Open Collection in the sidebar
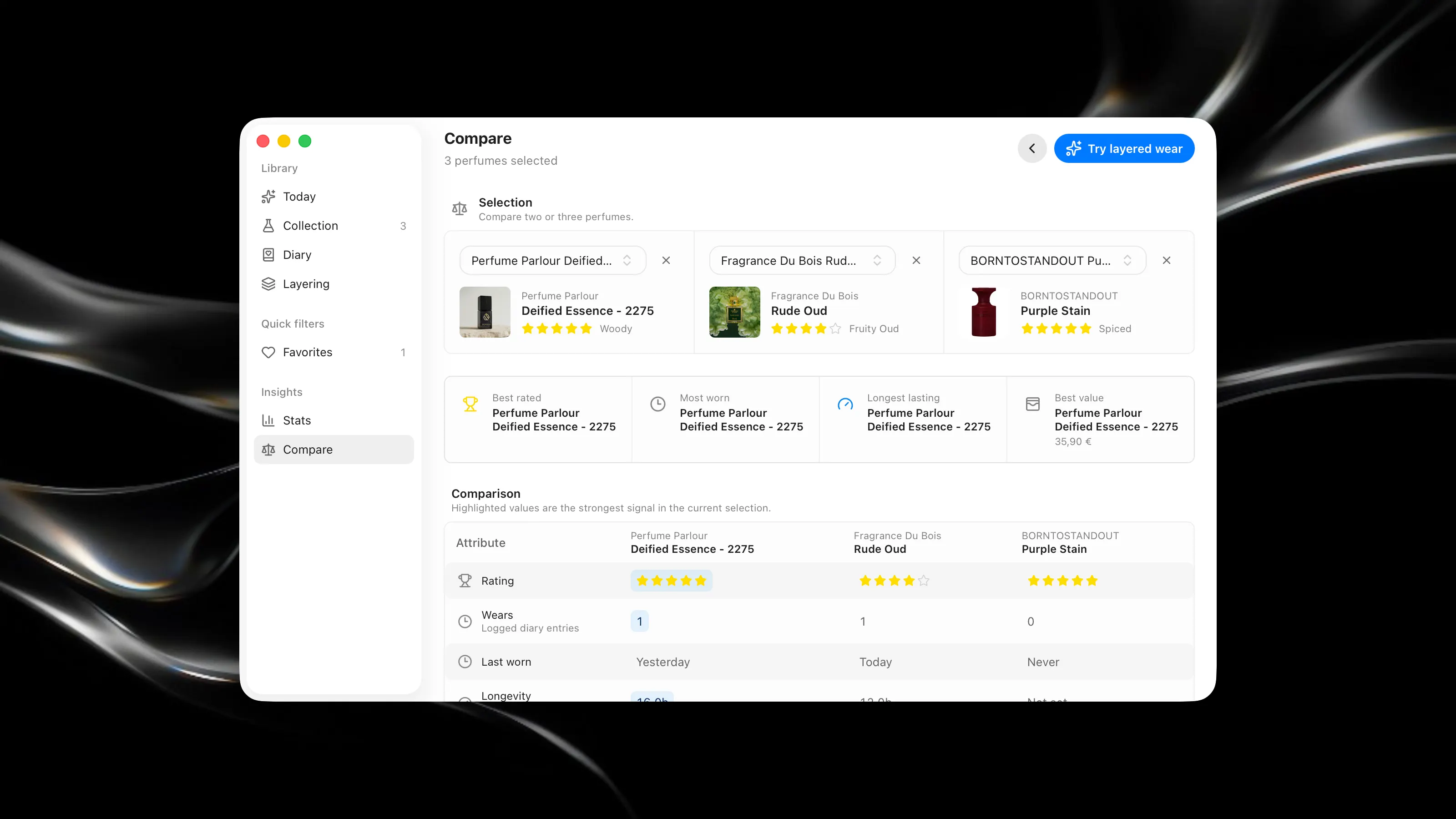This screenshot has width=1456, height=819. click(x=334, y=226)
